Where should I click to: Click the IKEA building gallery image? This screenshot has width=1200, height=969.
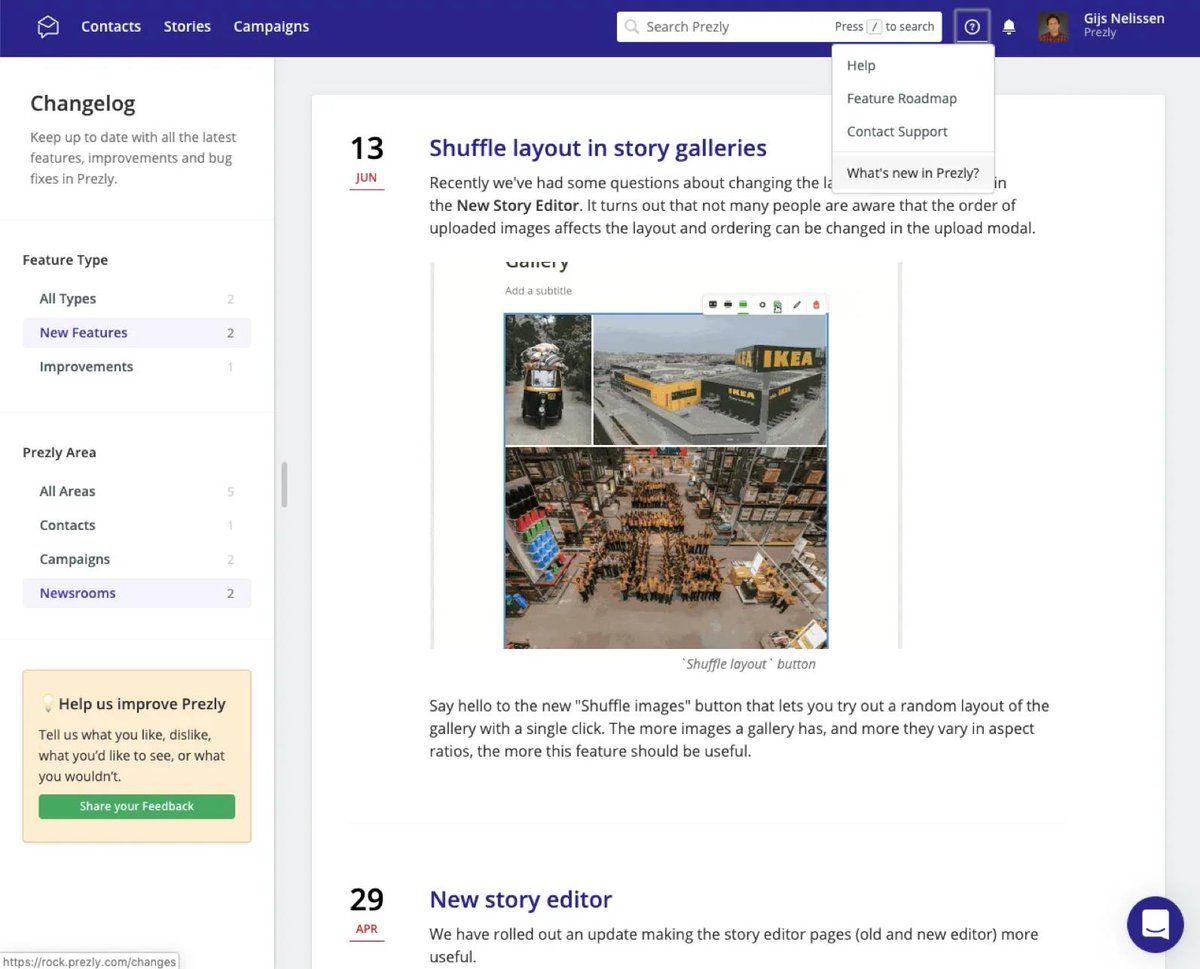710,379
